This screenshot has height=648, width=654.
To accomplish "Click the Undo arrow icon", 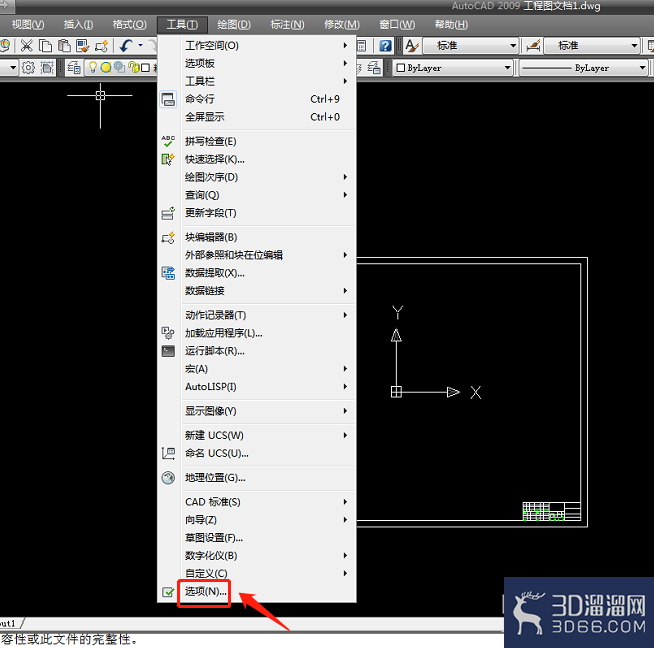I will tap(126, 45).
